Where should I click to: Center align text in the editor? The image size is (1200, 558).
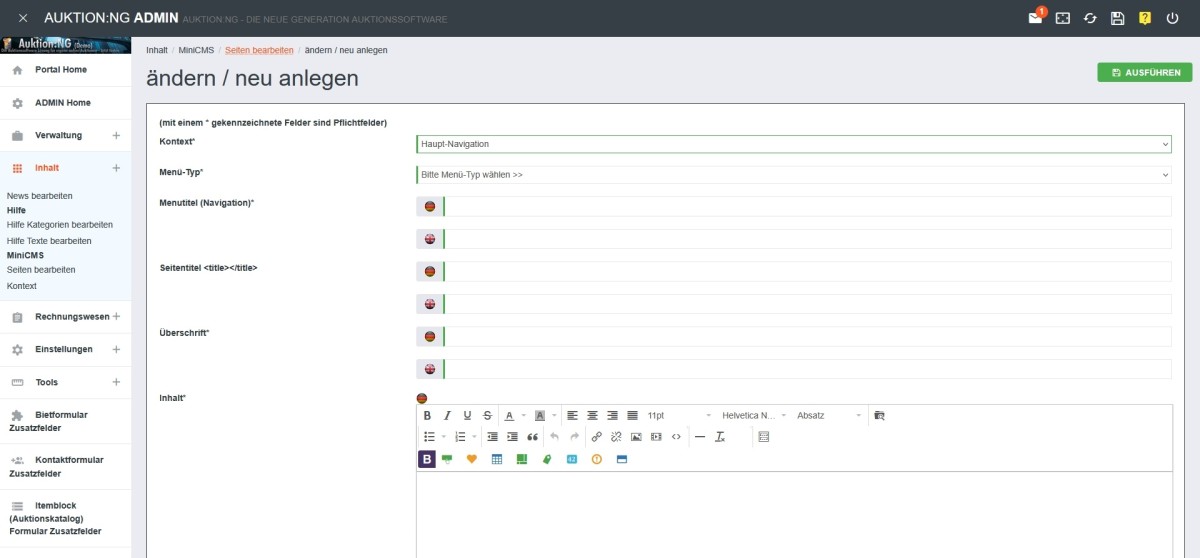(x=592, y=415)
